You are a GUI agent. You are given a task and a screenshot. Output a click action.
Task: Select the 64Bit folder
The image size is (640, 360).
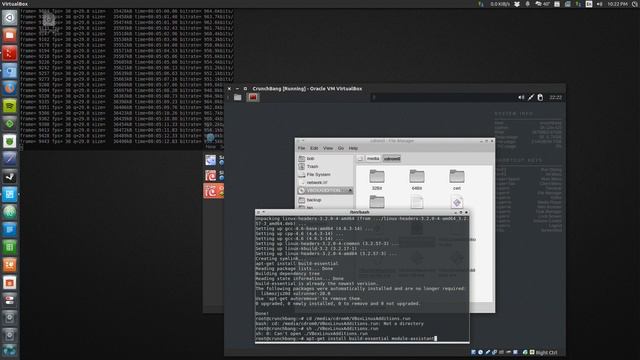coord(417,180)
